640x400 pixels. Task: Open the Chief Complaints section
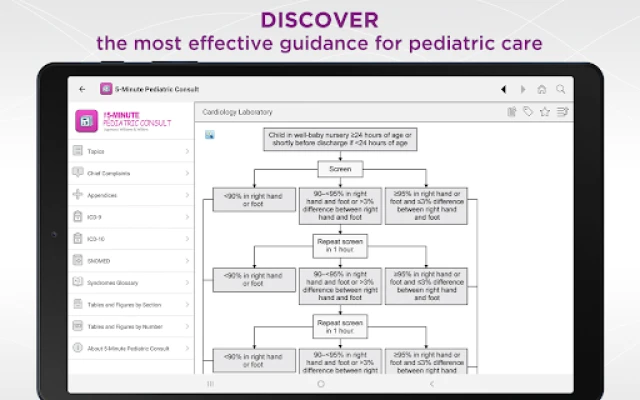point(131,173)
